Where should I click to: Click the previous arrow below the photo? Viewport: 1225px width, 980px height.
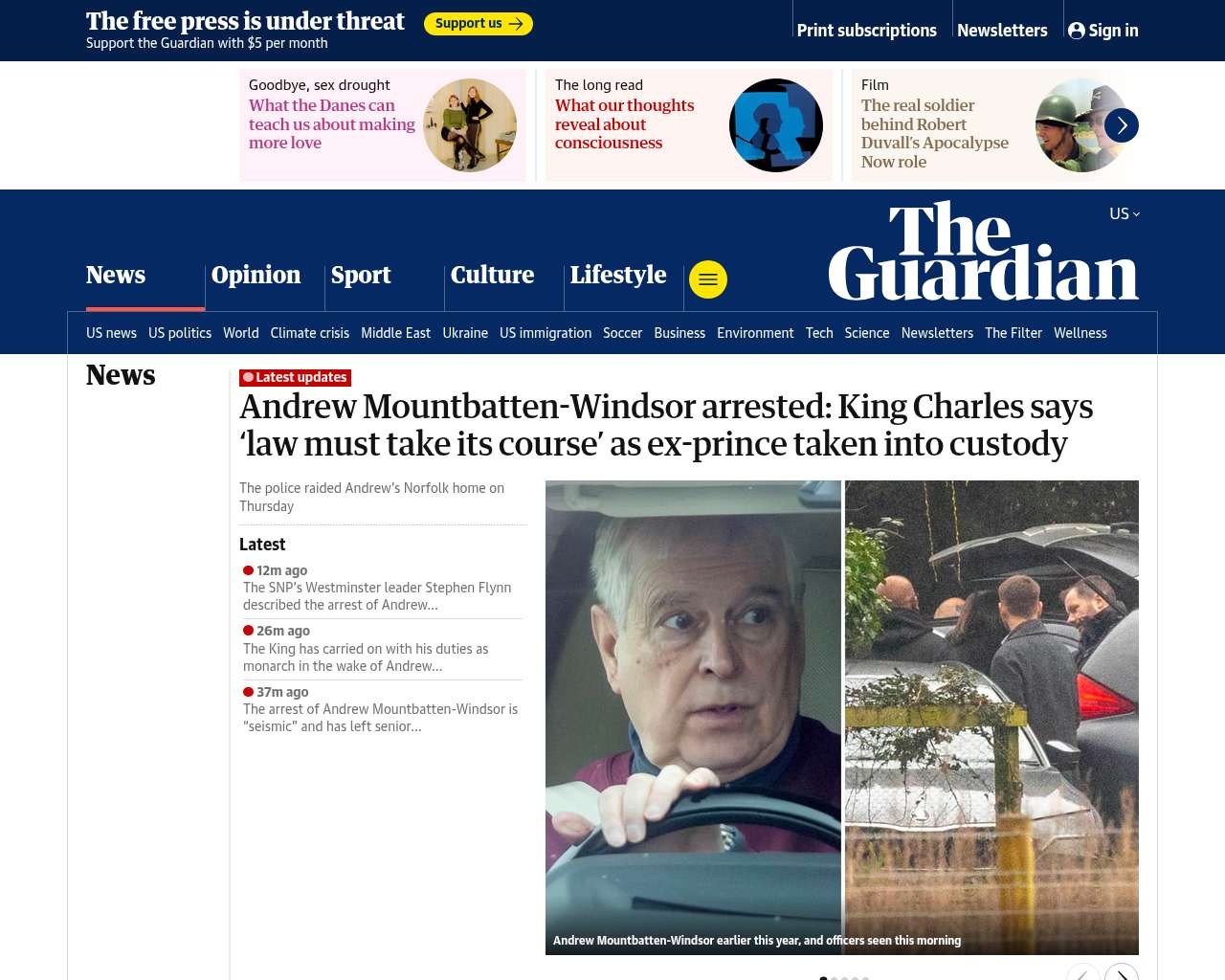1083,974
